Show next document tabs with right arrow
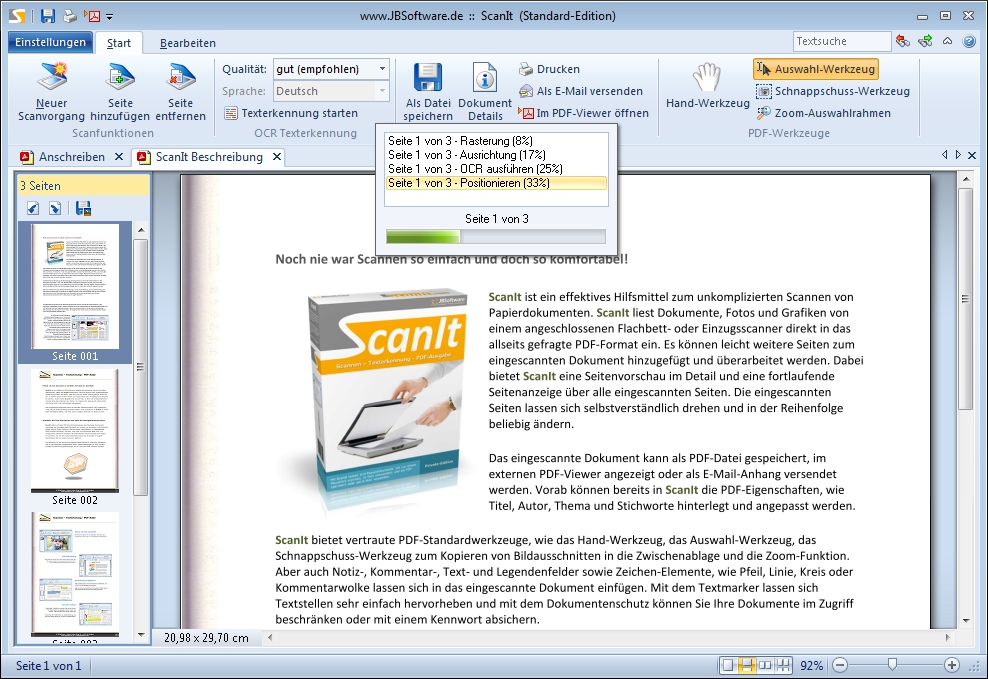This screenshot has width=988, height=679. pos(958,155)
